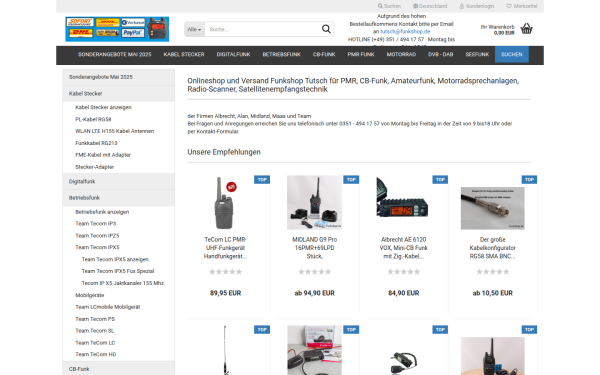
Task: Click the shop logo banner with payment logos
Action: click(117, 29)
